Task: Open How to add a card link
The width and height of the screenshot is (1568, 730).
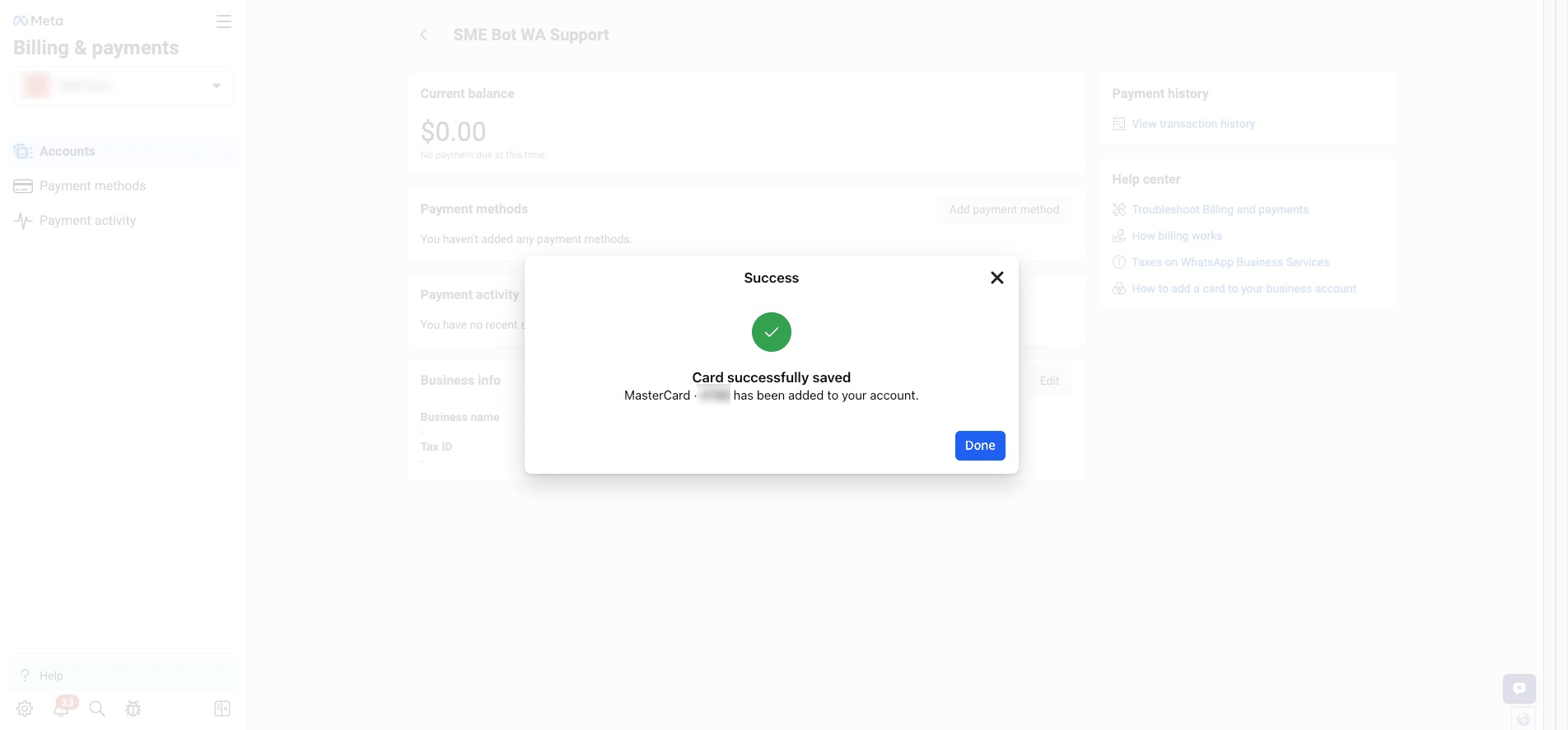Action: click(x=1244, y=288)
